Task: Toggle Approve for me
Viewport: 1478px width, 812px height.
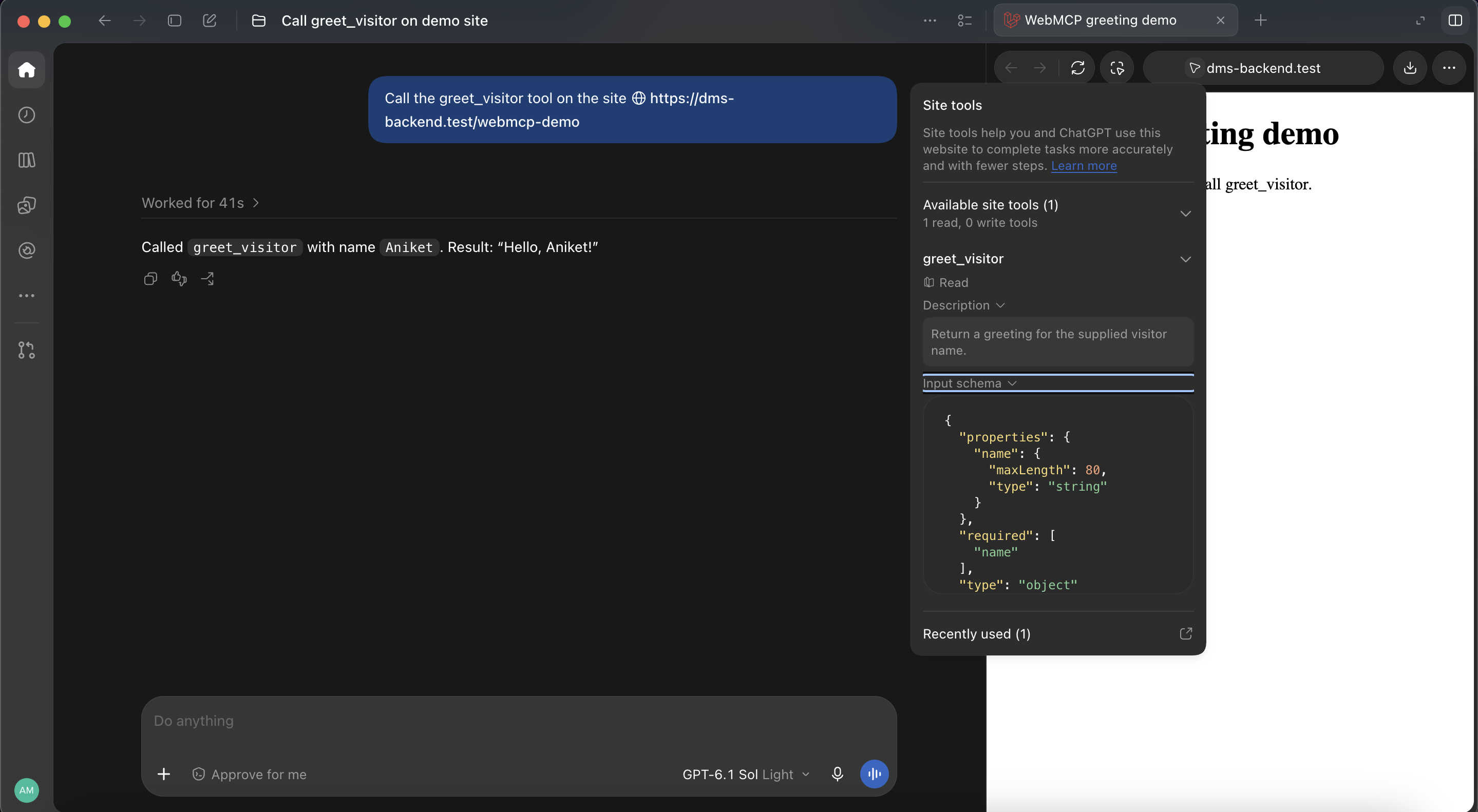Action: click(x=249, y=774)
